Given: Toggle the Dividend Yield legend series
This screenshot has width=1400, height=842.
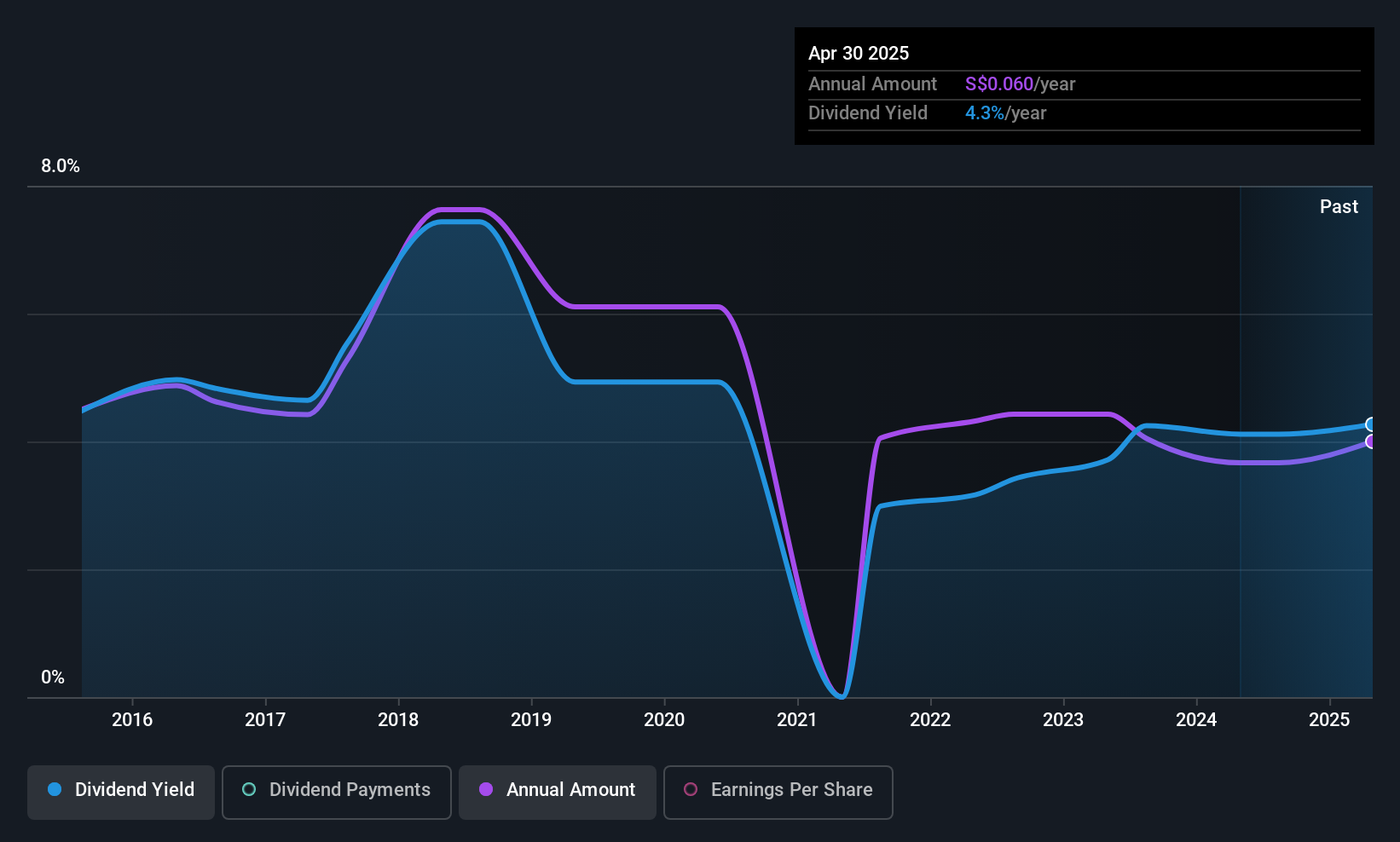Looking at the screenshot, I should (121, 791).
